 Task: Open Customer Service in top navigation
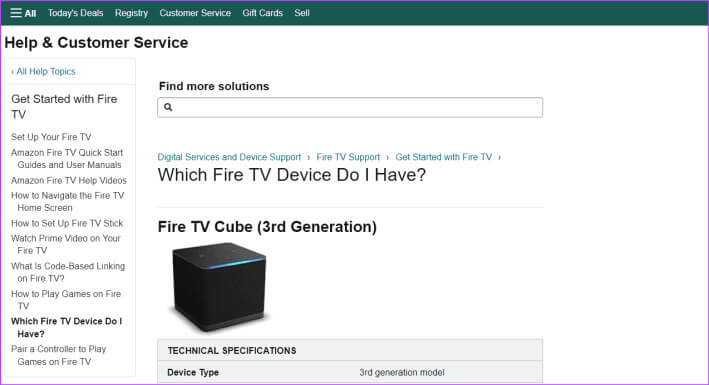[195, 13]
